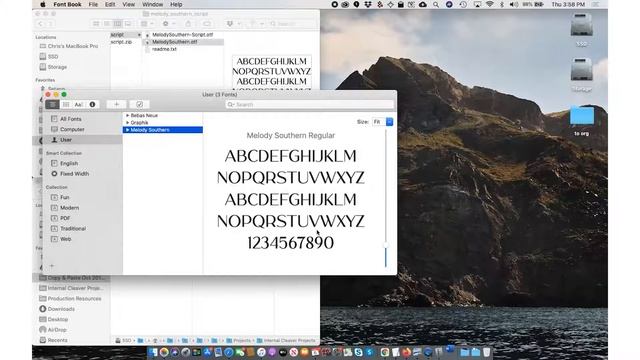Open Wi-Fi status in the menu bar

coord(489,4)
